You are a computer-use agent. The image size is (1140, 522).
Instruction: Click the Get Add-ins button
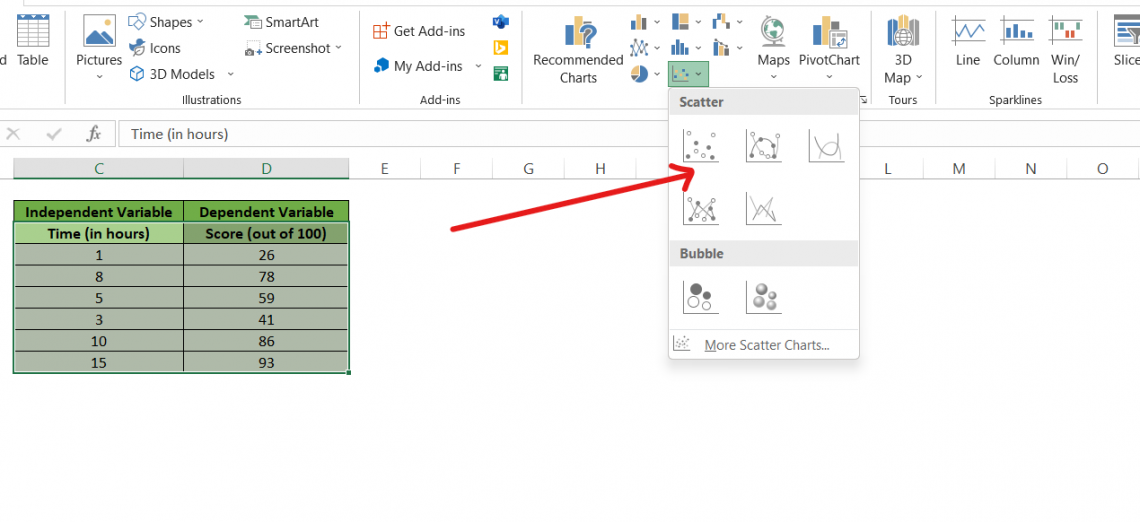point(419,31)
